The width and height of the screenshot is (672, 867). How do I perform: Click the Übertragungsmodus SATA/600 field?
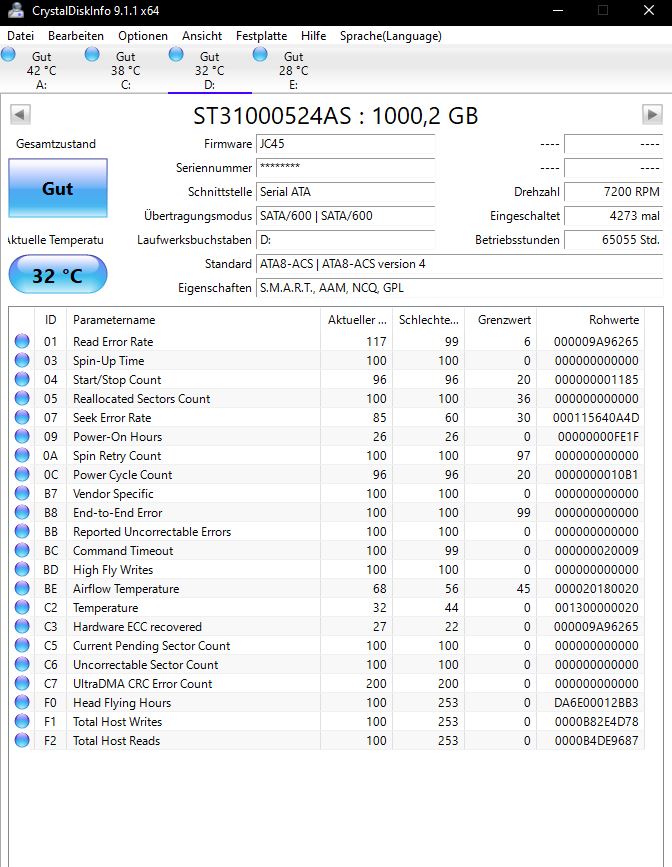(345, 216)
